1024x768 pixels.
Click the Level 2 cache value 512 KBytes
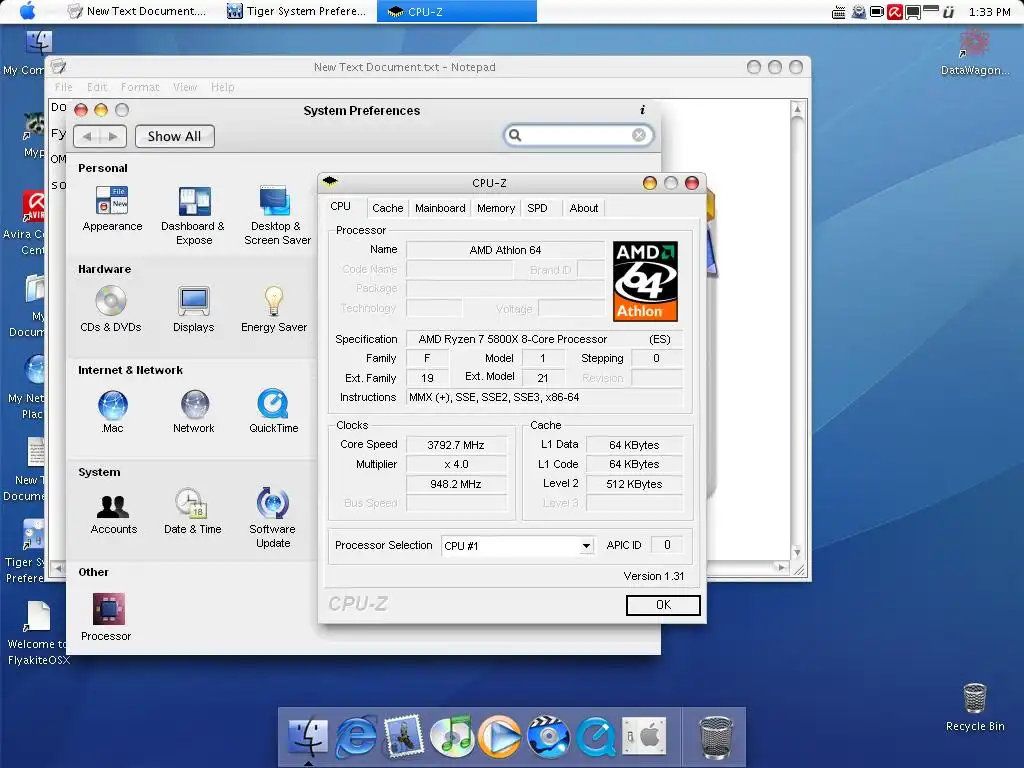[634, 484]
